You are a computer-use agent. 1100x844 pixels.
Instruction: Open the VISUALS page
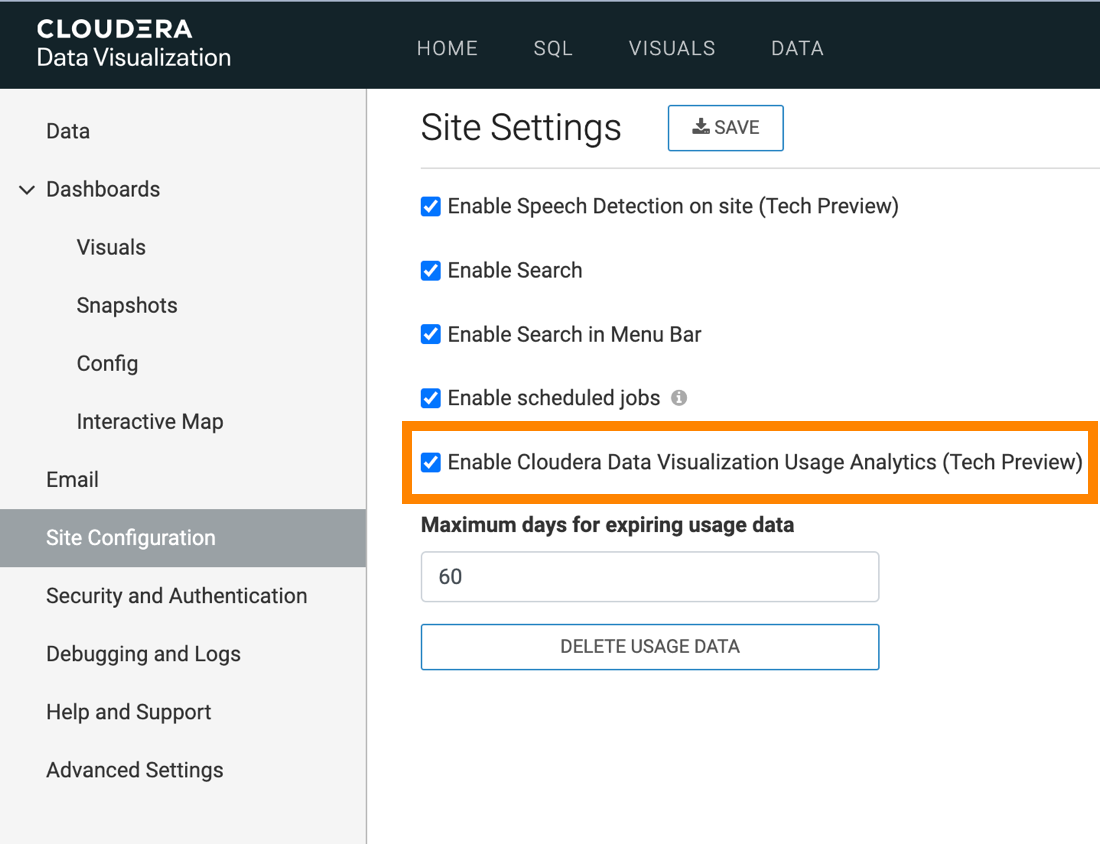pyautogui.click(x=672, y=48)
